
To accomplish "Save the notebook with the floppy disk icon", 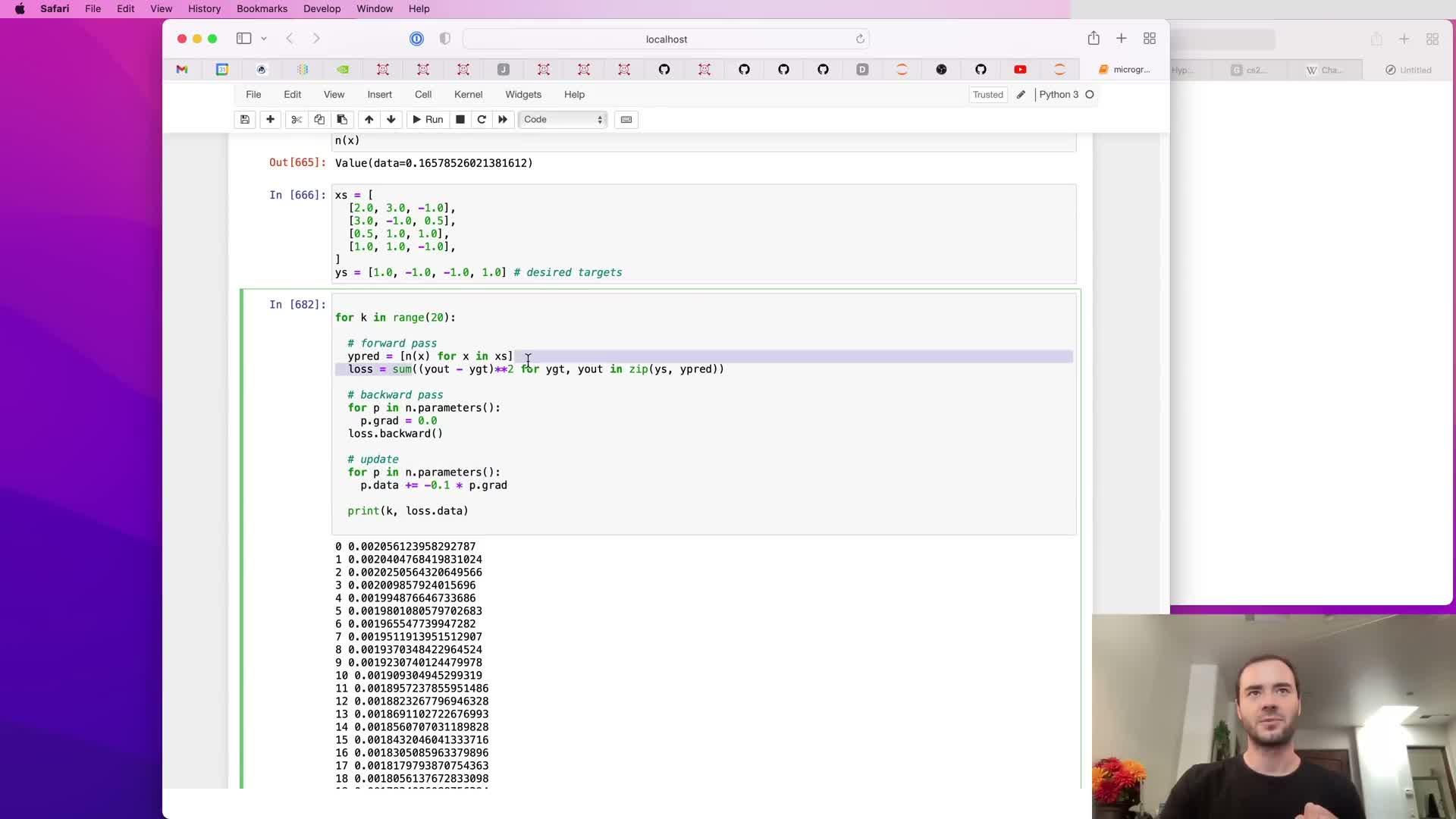I will (245, 119).
